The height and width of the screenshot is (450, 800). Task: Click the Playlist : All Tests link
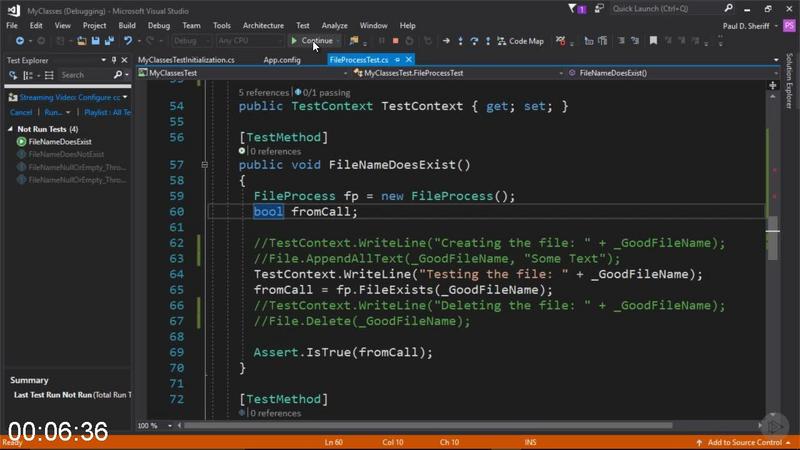(x=107, y=112)
